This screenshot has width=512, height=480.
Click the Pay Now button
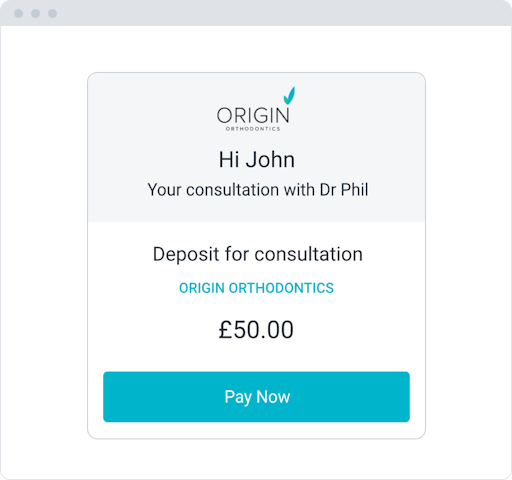click(x=256, y=397)
